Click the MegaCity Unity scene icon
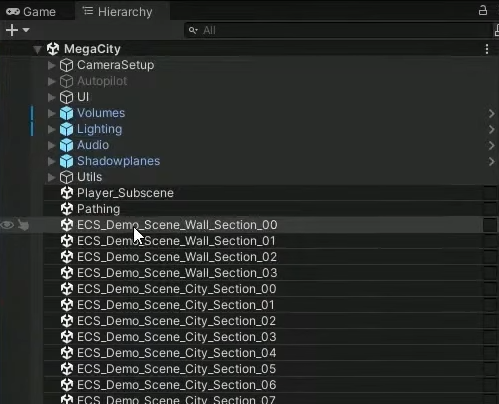The width and height of the screenshot is (499, 404). tap(53, 49)
